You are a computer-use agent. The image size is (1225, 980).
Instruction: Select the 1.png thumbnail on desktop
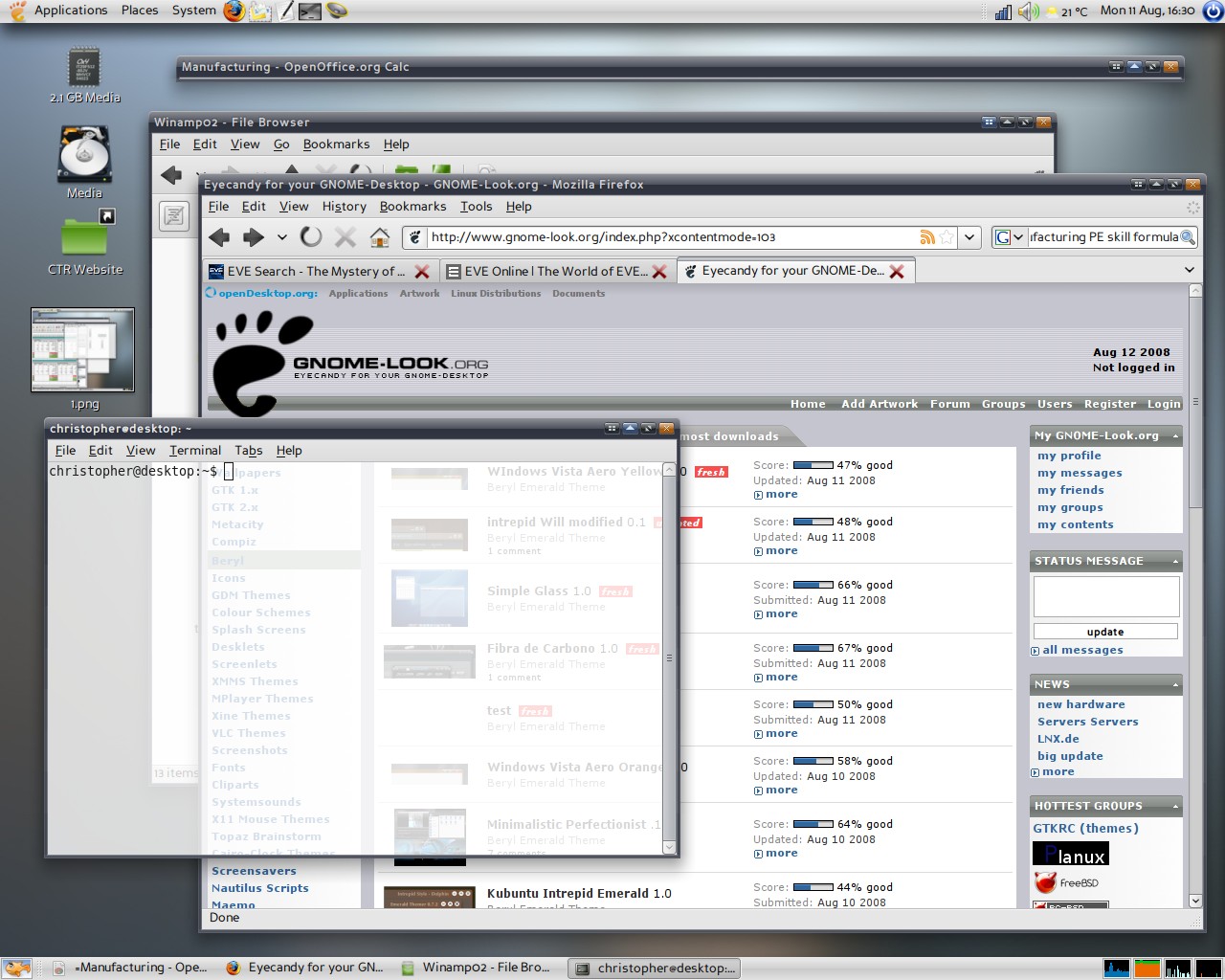(82, 349)
